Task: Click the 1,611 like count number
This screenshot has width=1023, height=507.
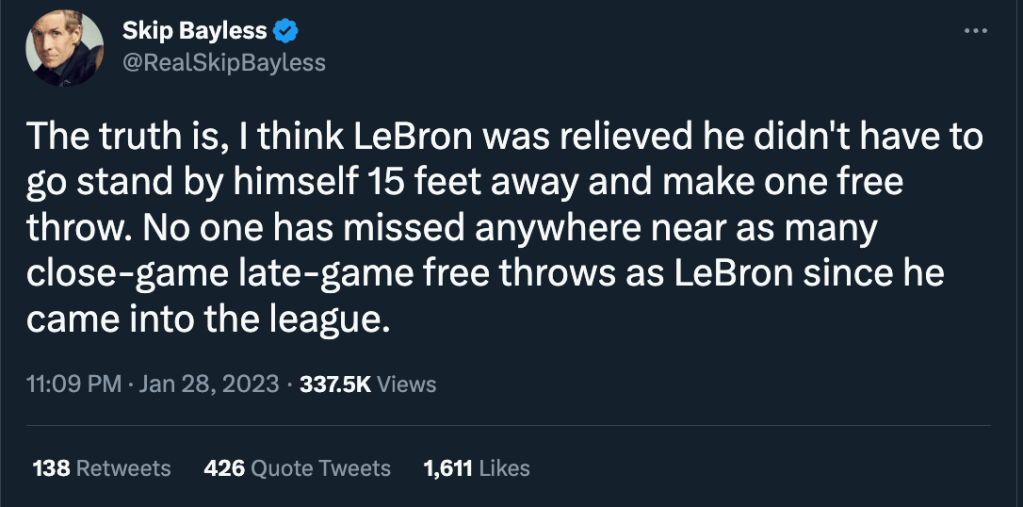Action: pos(446,468)
